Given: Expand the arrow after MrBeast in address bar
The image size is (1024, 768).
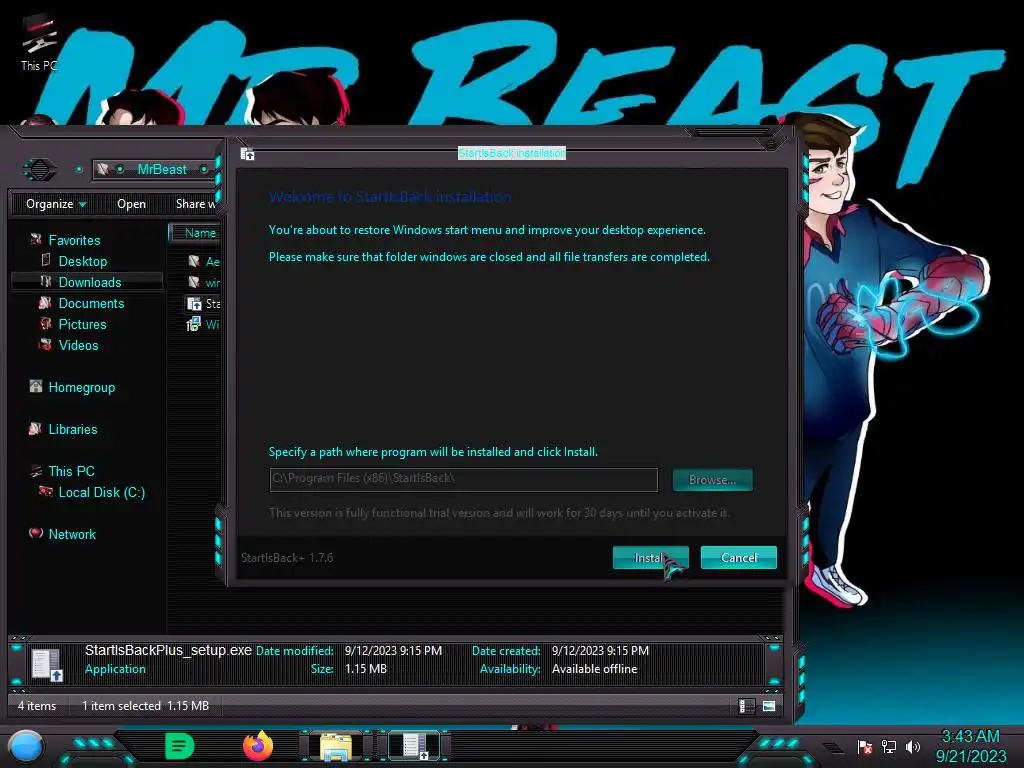Looking at the screenshot, I should [x=204, y=170].
